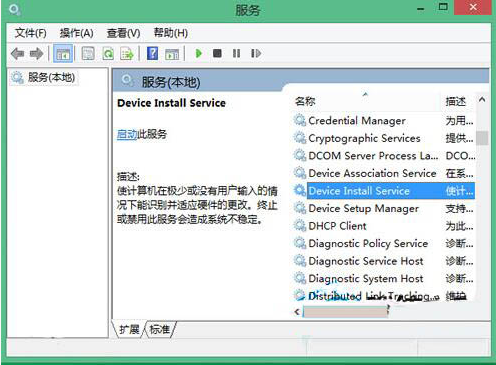Click the Refresh toolbar icon

108,53
